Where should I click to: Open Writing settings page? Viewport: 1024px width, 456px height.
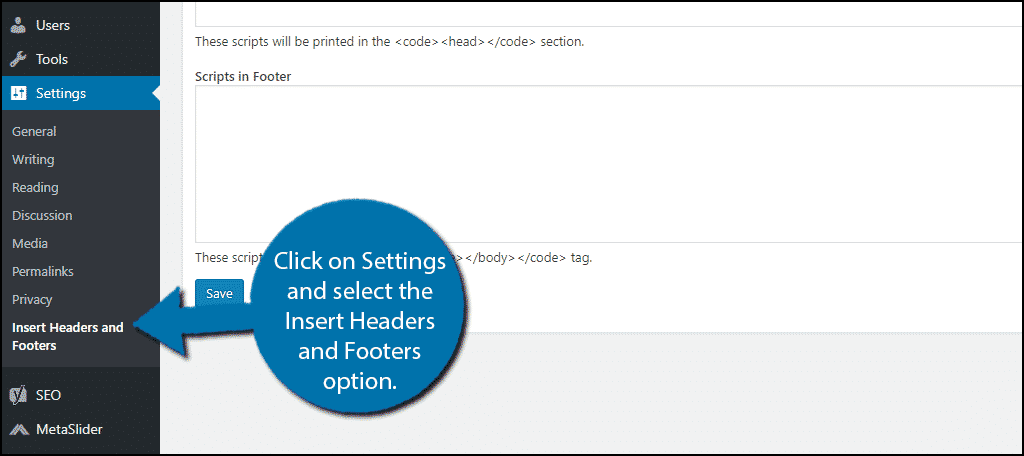pyautogui.click(x=33, y=159)
